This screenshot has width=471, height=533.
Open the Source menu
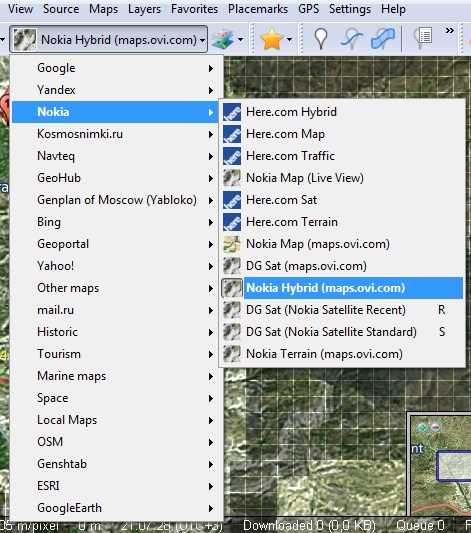61,9
